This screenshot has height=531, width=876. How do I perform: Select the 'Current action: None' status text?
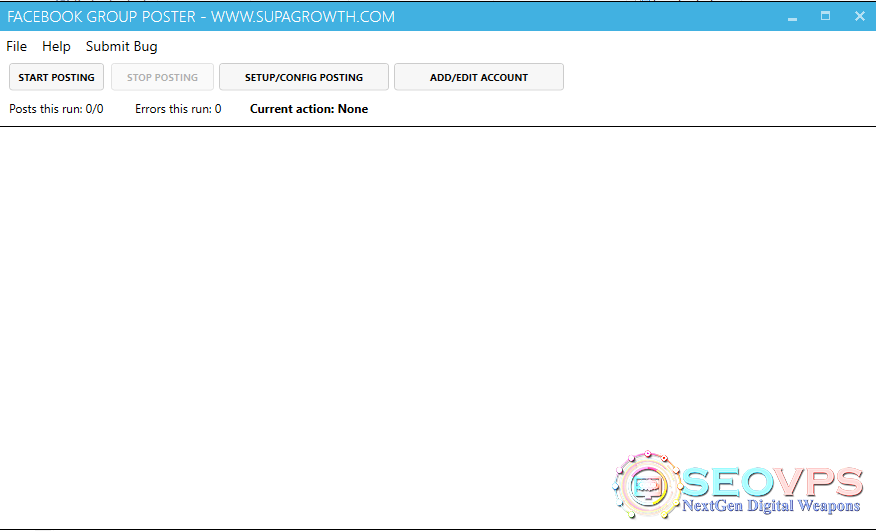pyautogui.click(x=309, y=109)
